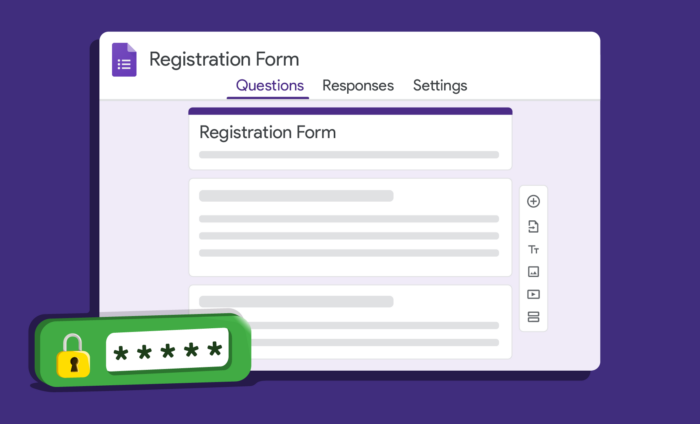Select the Registration Form title inside form card
The width and height of the screenshot is (700, 424).
[x=267, y=132]
